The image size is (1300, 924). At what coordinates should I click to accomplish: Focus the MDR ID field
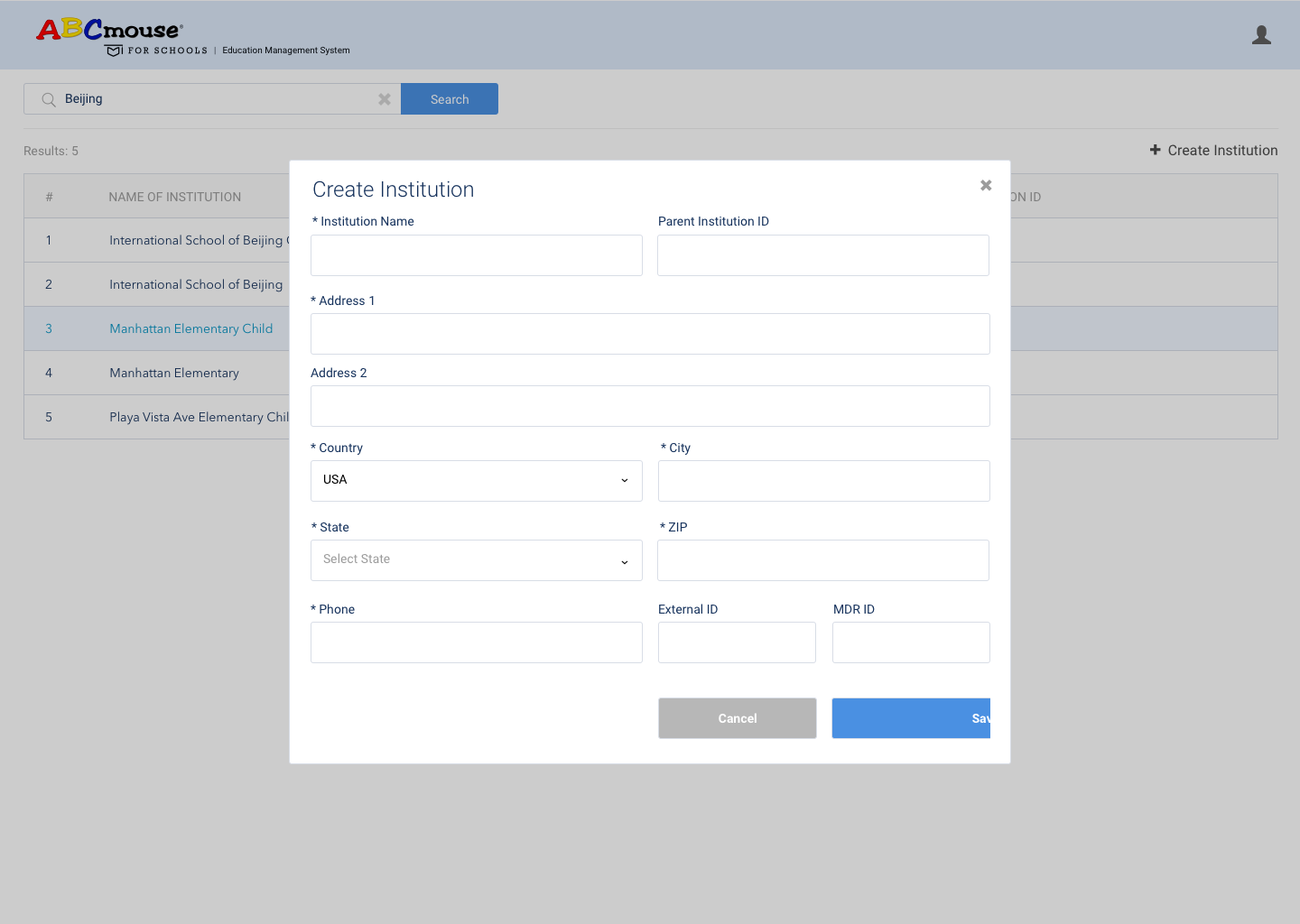pos(911,642)
